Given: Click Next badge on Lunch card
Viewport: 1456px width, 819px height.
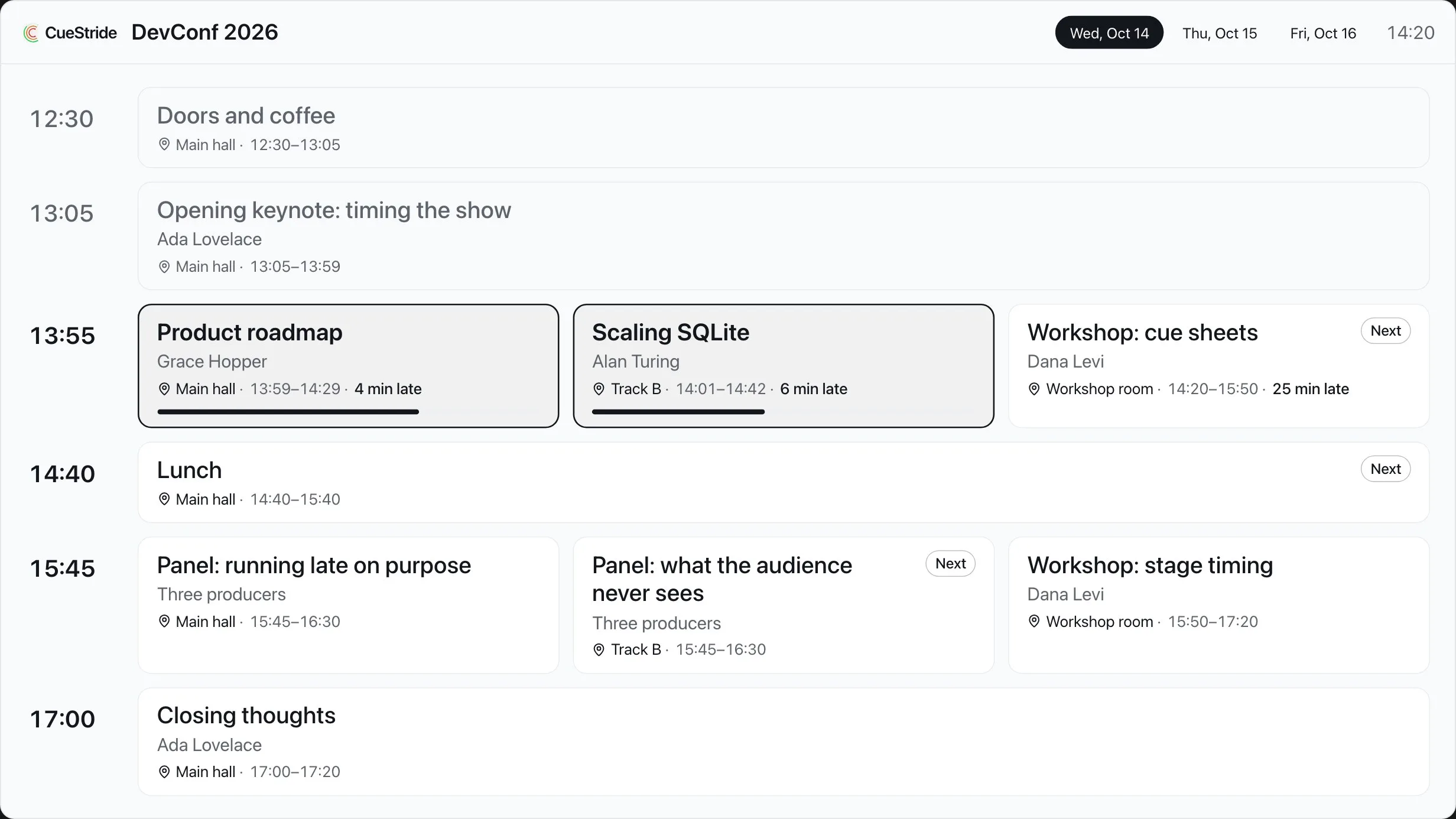Looking at the screenshot, I should tap(1386, 469).
